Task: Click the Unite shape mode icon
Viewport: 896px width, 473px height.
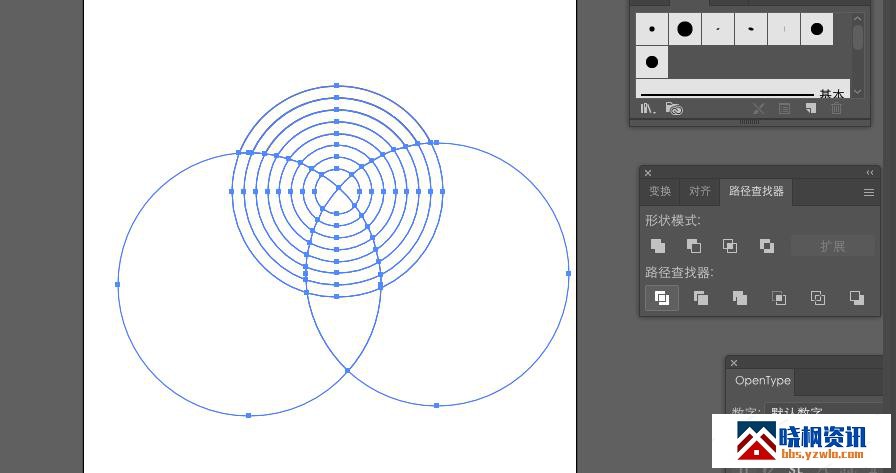Action: click(658, 246)
